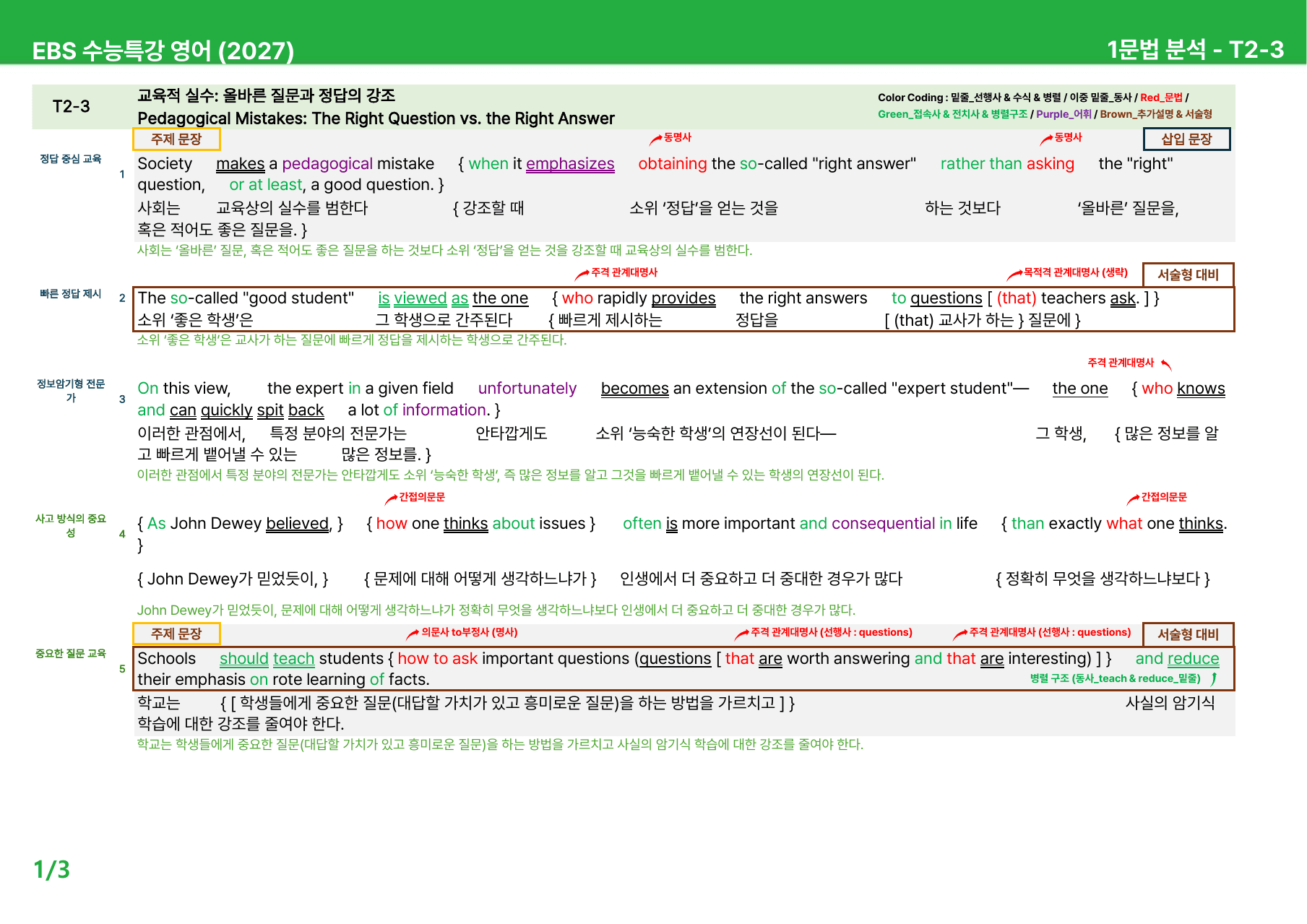Click the '간접의문문' annotation above 'how one thinks'
This screenshot has height=924, width=1307.
422,497
